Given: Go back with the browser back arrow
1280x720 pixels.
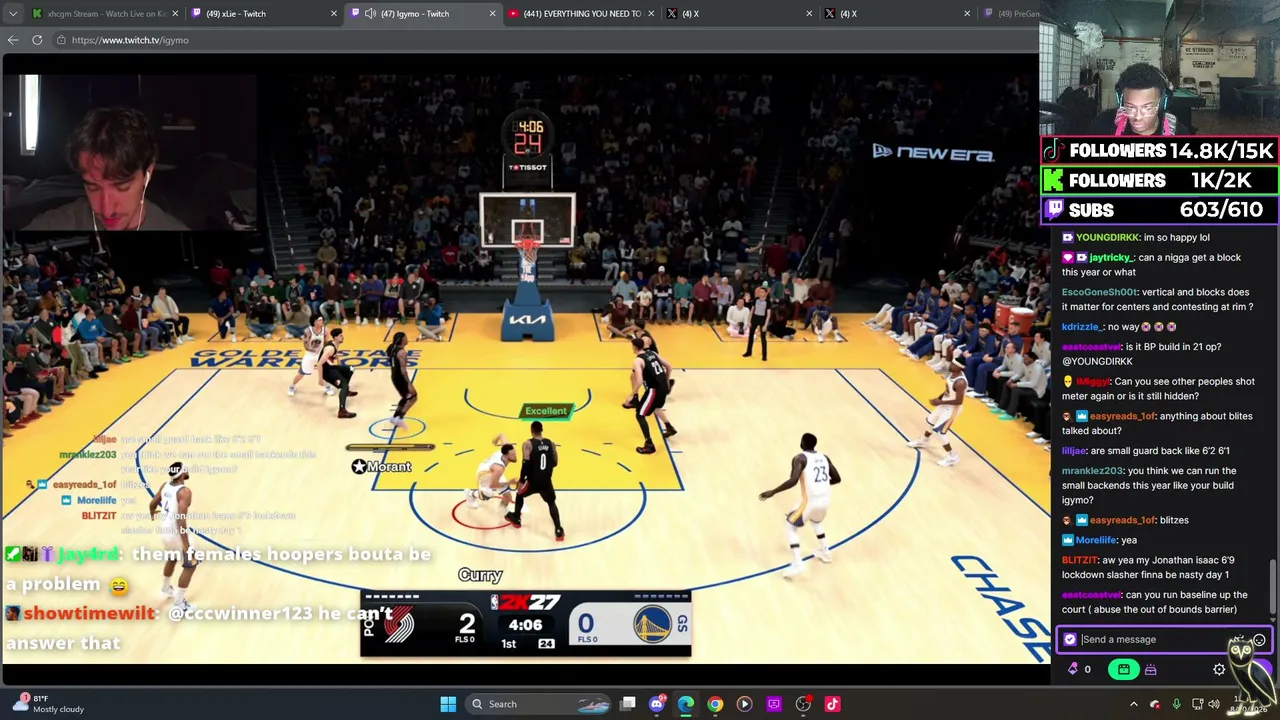Looking at the screenshot, I should click(13, 40).
